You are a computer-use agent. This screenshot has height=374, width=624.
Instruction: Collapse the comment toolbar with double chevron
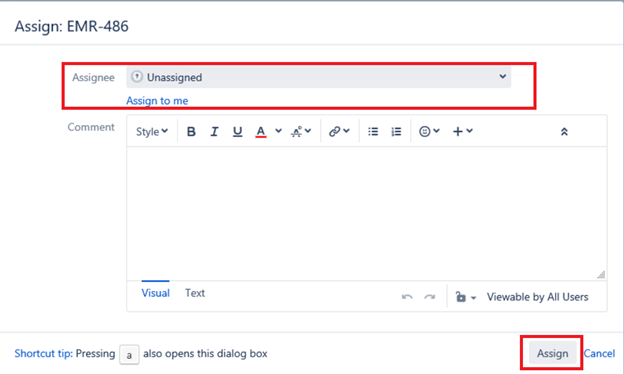tap(564, 132)
